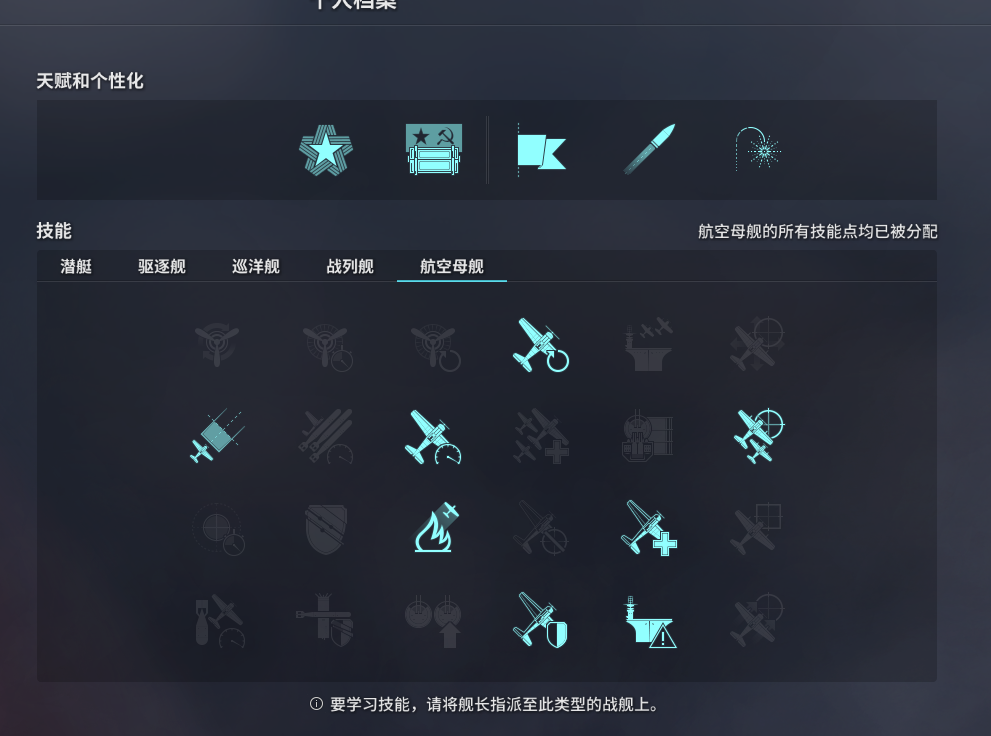Click the firework burst effect icon
The height and width of the screenshot is (736, 991).
click(758, 149)
